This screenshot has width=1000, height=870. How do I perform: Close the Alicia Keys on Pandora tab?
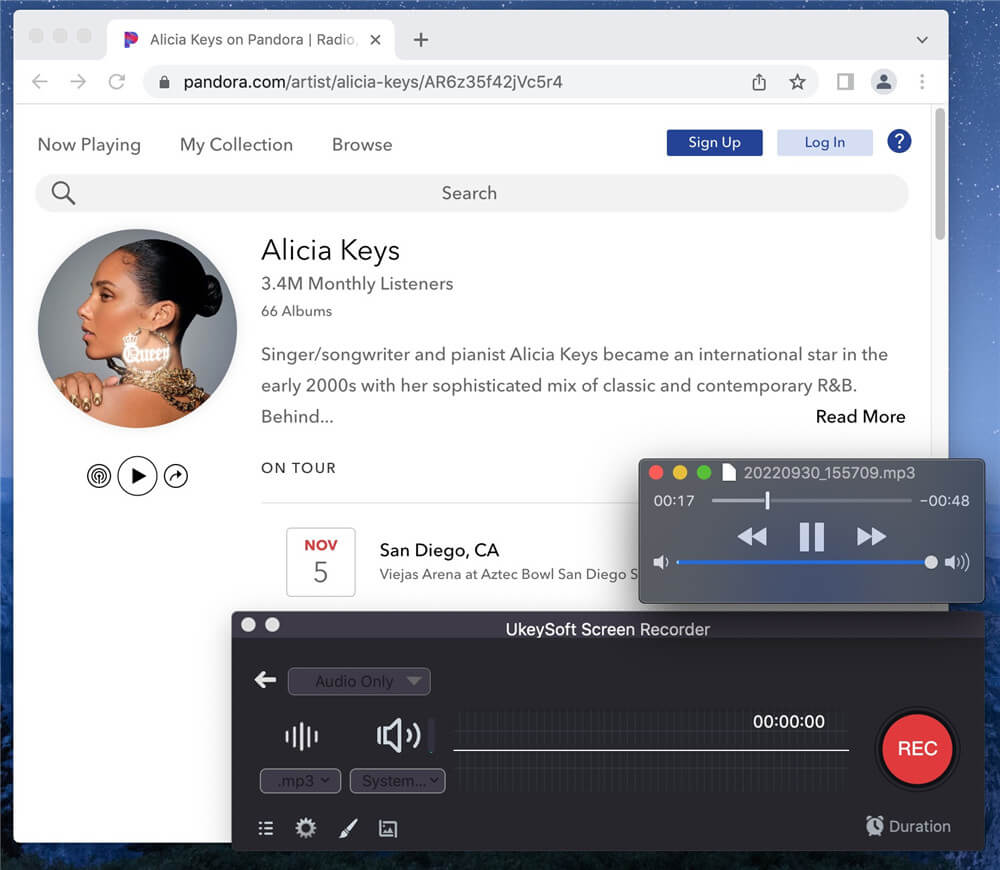point(376,40)
